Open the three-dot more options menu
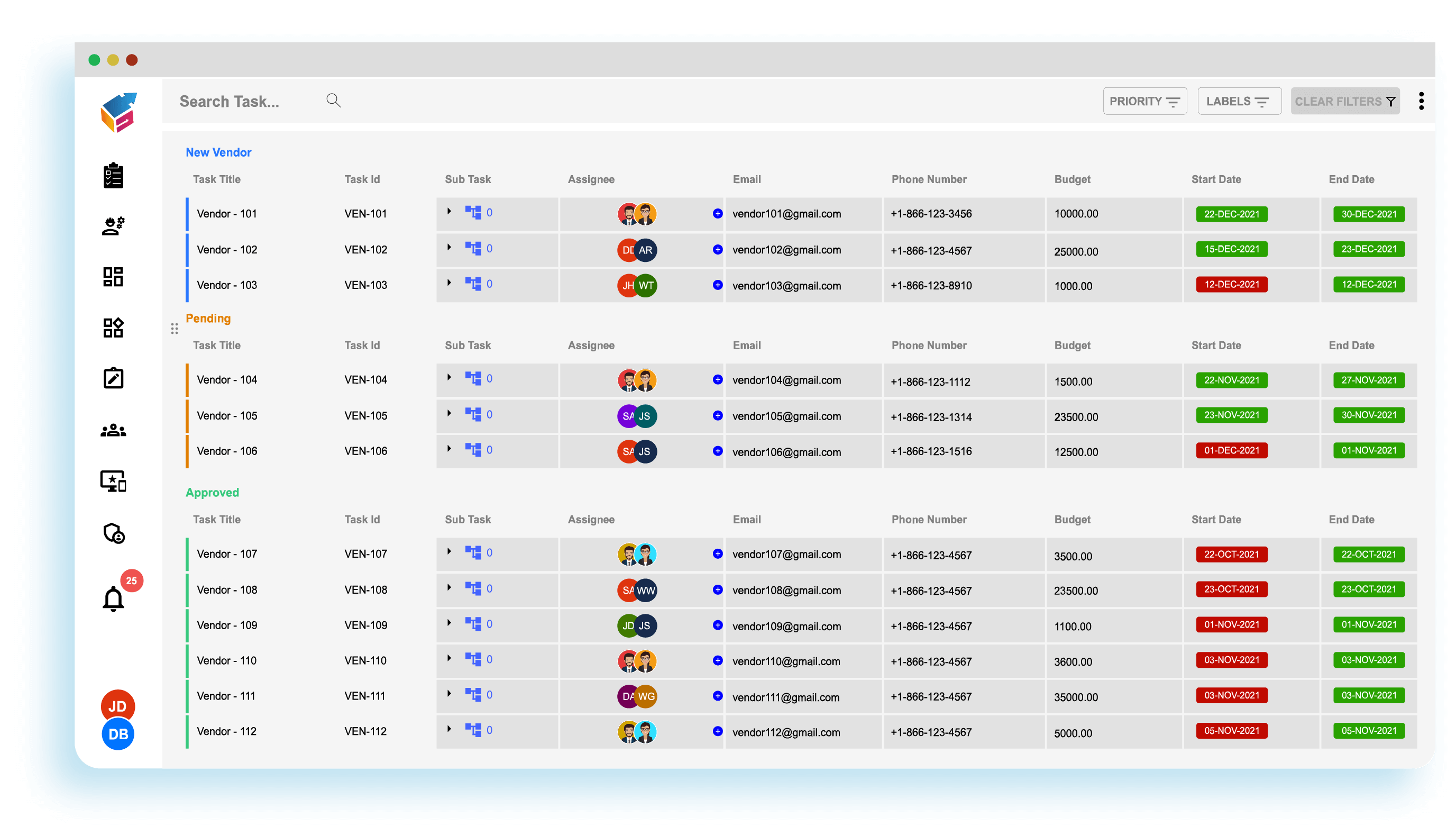This screenshot has width=1456, height=835. tap(1421, 102)
